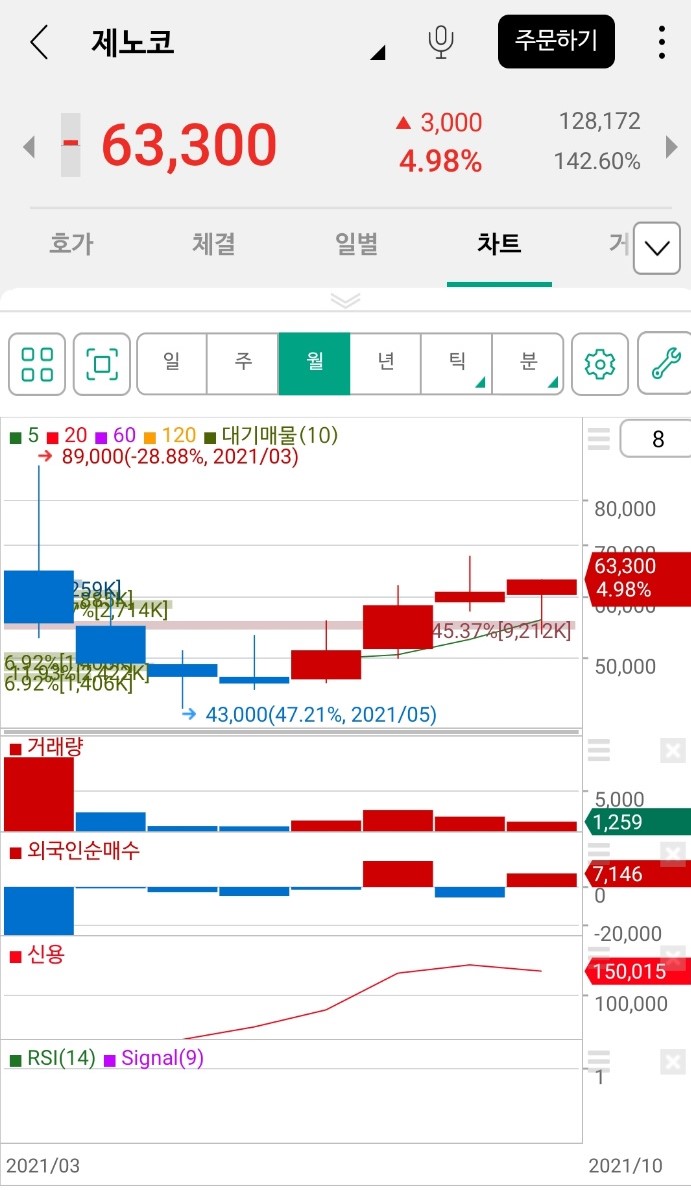Tap the 120-period moving average legend
This screenshot has width=691, height=1190.
tap(170, 436)
